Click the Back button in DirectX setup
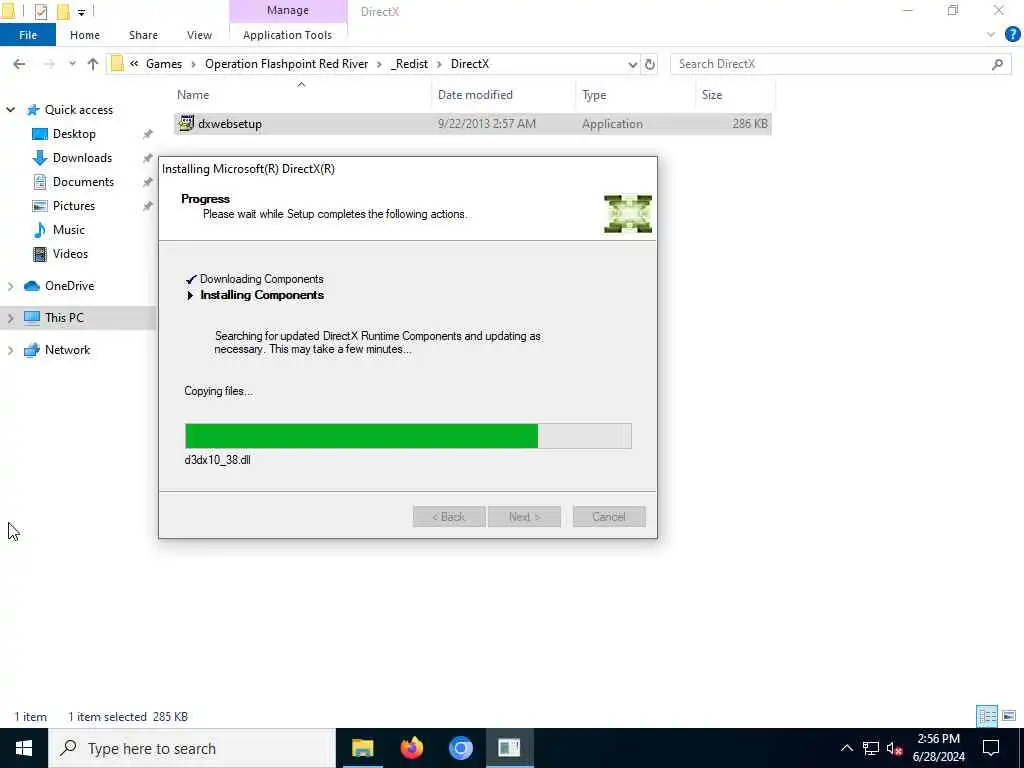Screen dimensions: 1024x768 [449, 517]
